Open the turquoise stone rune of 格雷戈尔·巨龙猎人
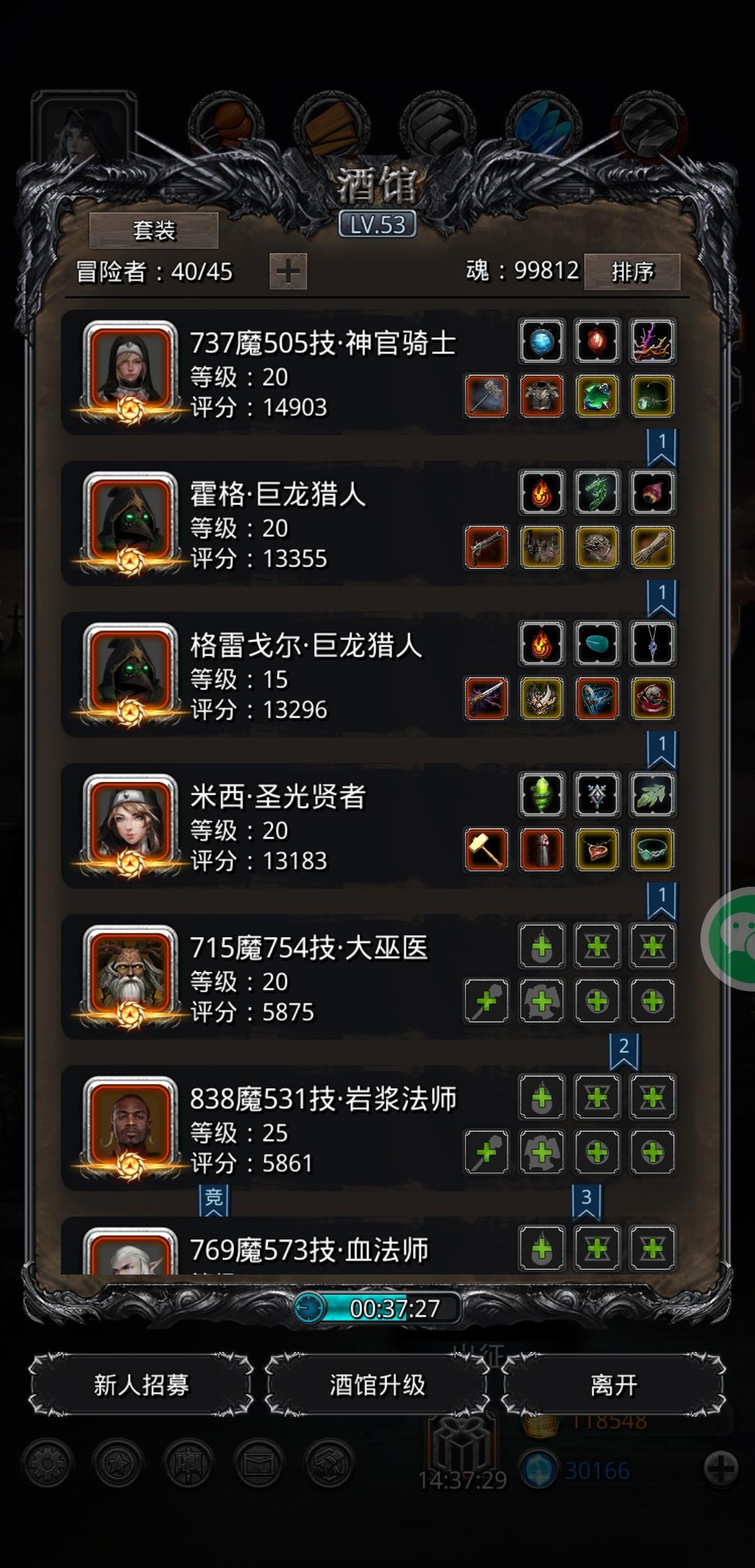Viewport: 755px width, 1568px height. pyautogui.click(x=597, y=644)
